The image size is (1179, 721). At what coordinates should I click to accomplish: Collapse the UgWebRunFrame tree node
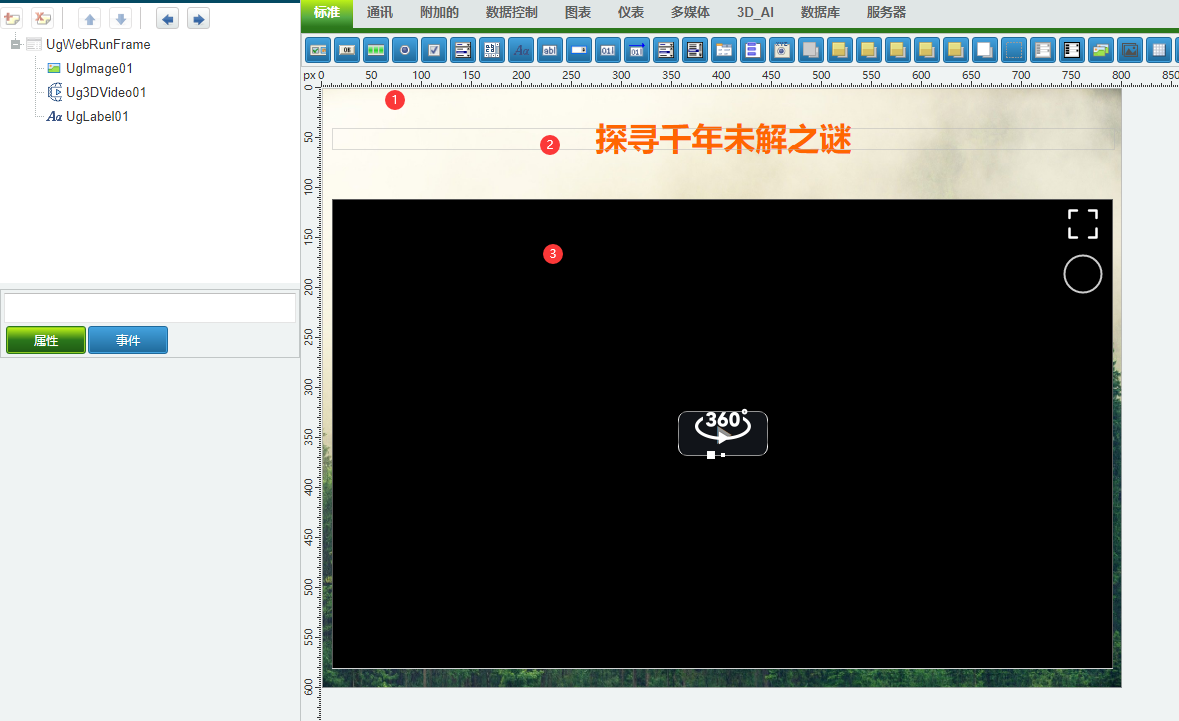coord(15,44)
